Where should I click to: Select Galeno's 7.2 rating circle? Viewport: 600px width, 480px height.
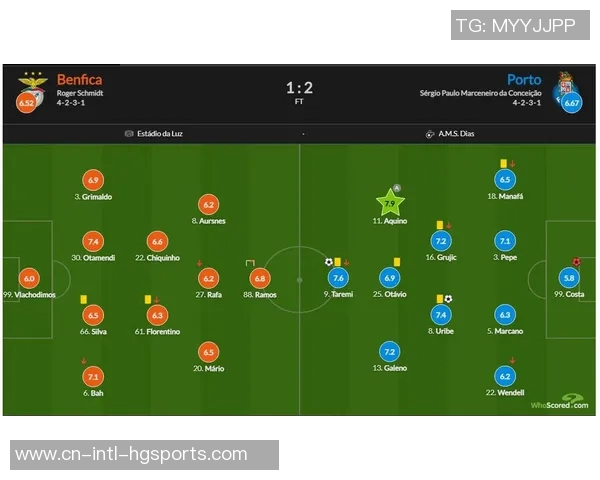pos(390,352)
